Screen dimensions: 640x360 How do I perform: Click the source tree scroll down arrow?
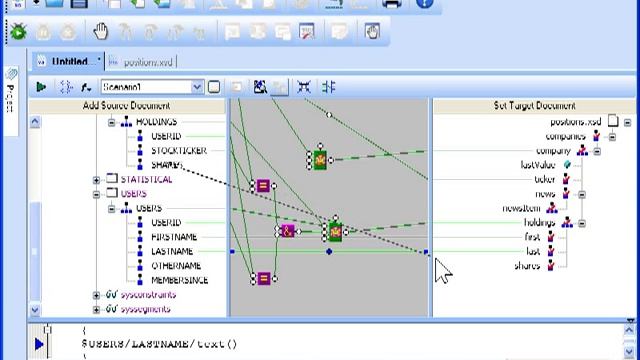coord(35,310)
